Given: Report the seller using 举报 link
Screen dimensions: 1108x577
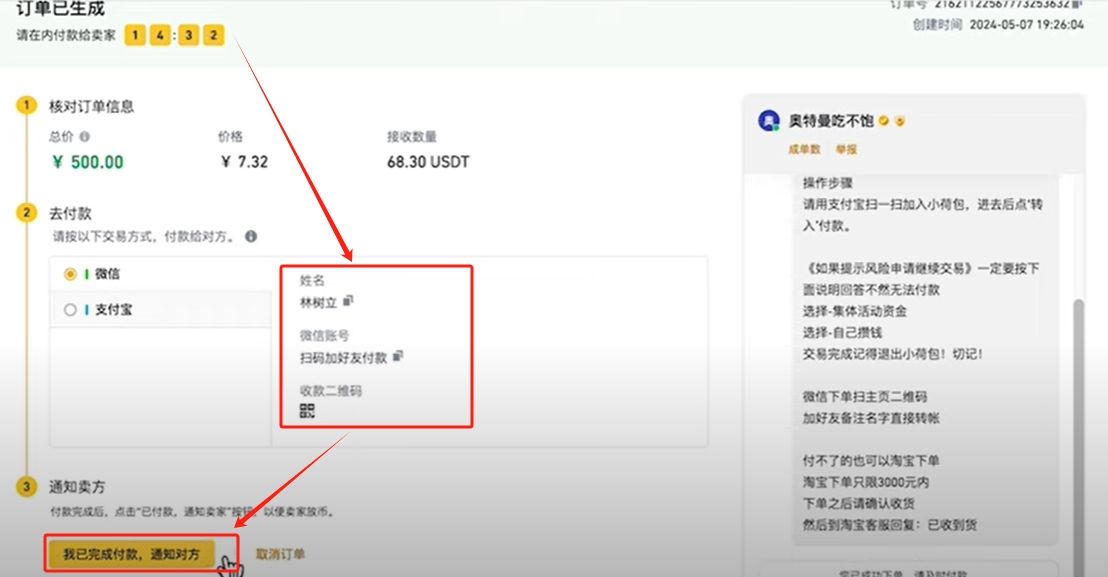Looking at the screenshot, I should click(846, 149).
